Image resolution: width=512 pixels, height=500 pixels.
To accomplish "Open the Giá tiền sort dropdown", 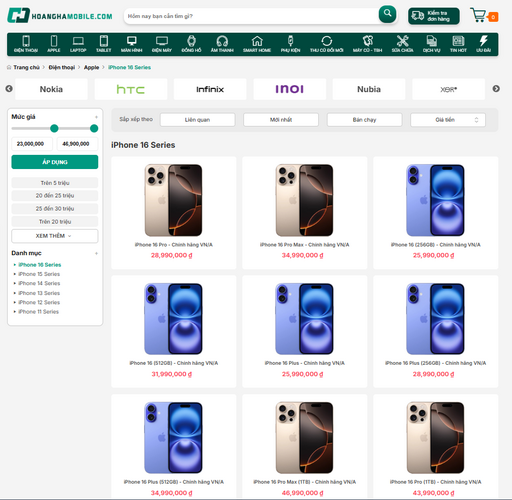I will (448, 120).
